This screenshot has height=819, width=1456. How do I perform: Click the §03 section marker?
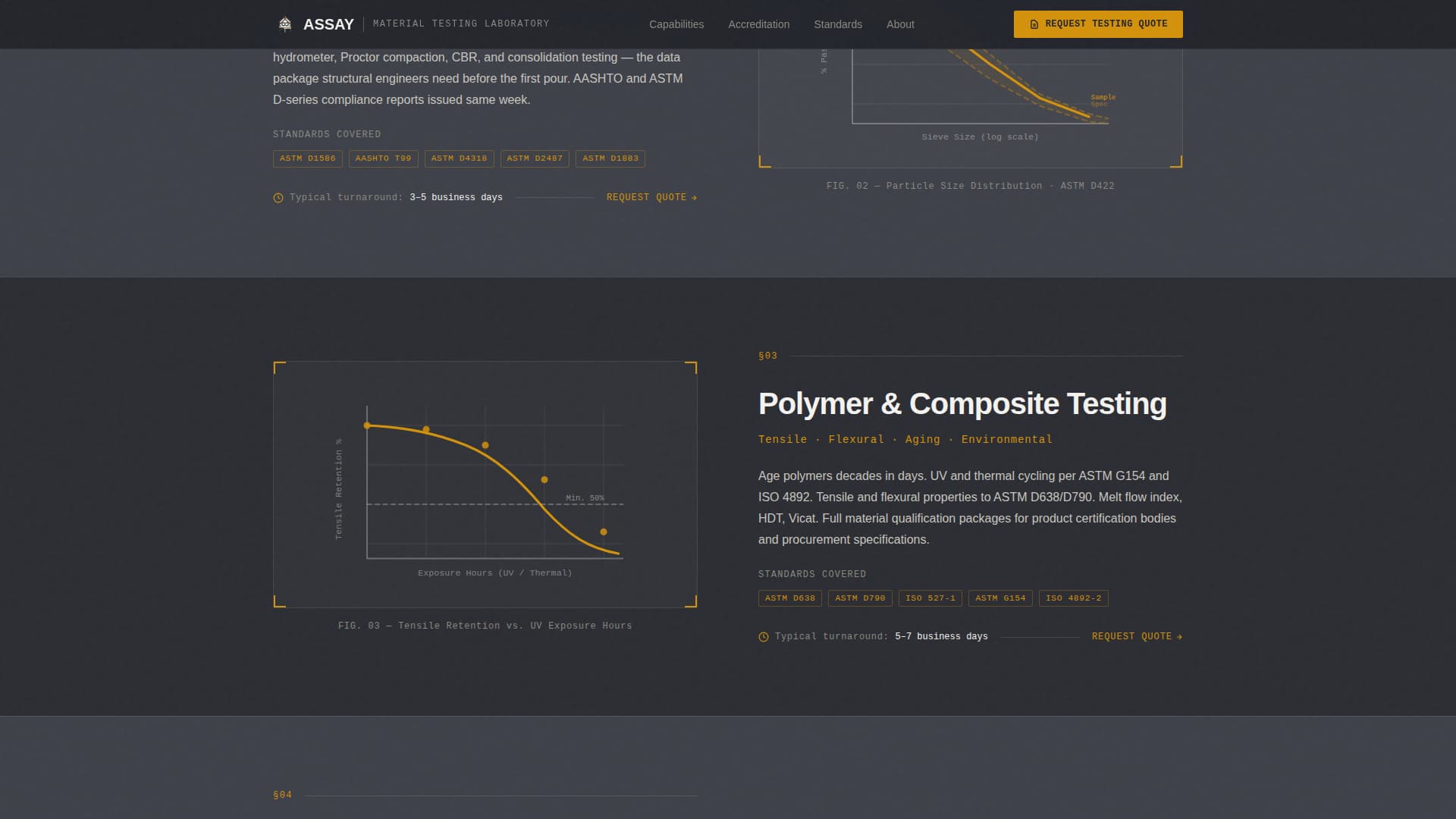tap(767, 355)
